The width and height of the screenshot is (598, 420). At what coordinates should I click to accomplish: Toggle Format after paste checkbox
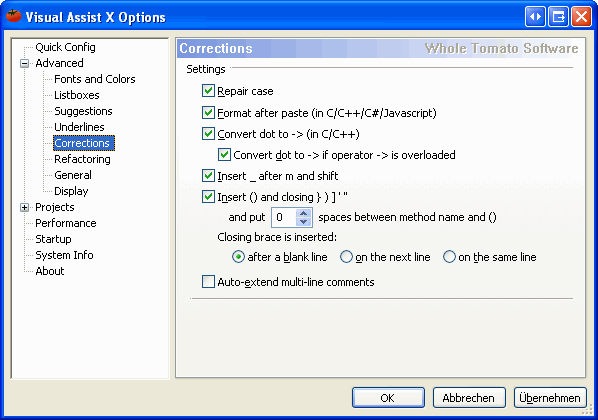tap(208, 113)
